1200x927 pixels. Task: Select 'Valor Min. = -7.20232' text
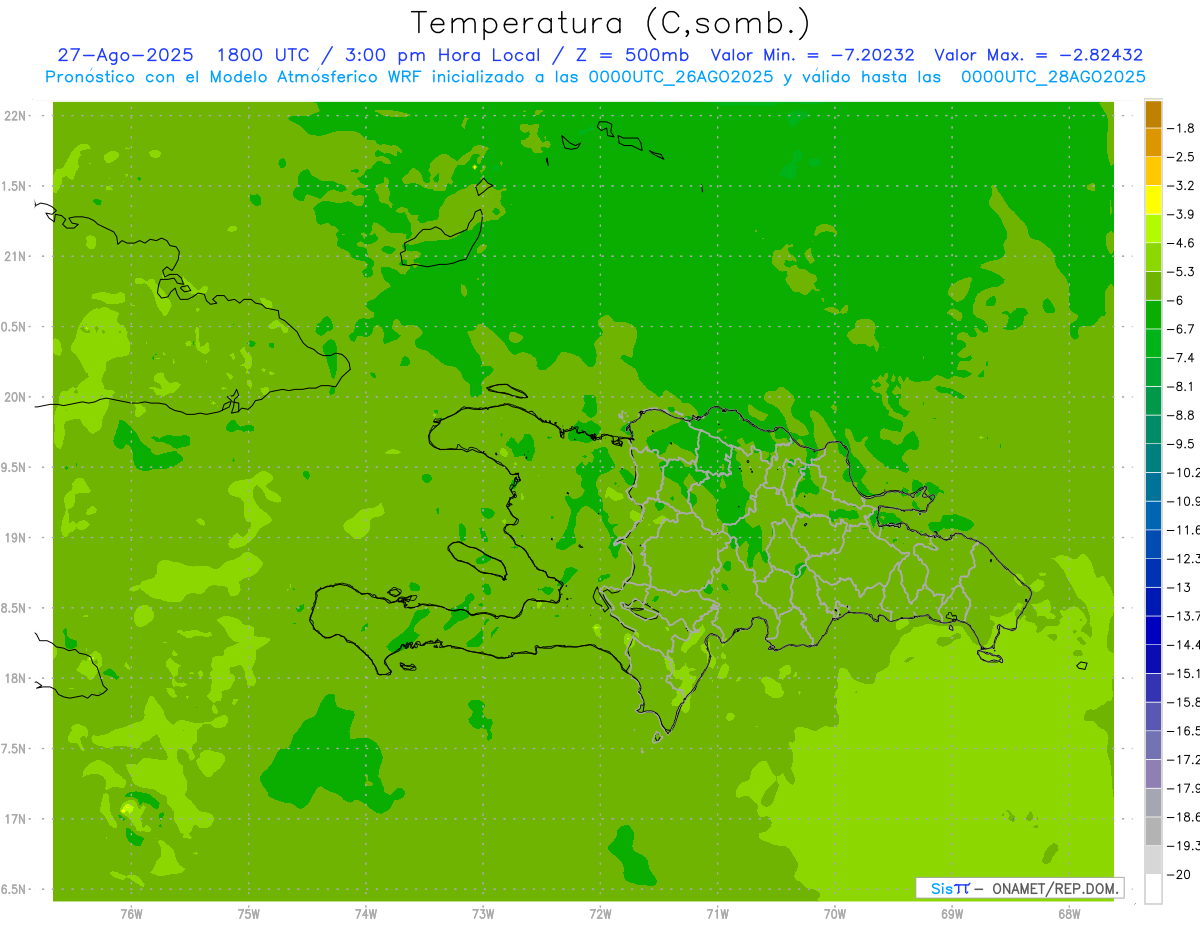[x=812, y=55]
